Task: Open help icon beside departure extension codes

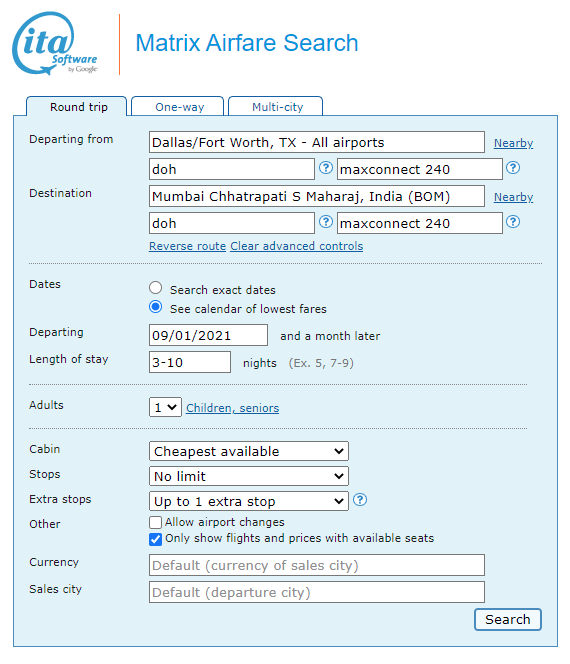Action: pos(513,168)
